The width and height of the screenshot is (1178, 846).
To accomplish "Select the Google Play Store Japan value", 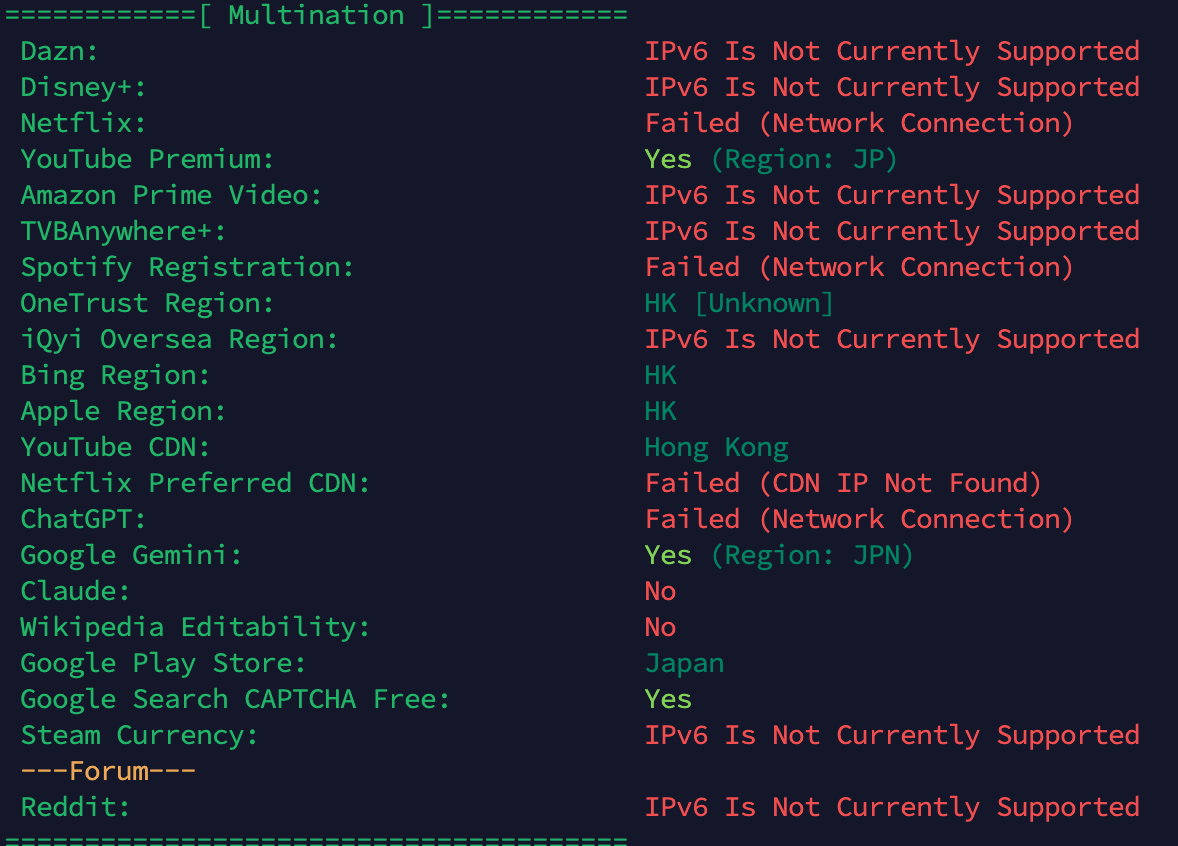I will click(x=684, y=663).
